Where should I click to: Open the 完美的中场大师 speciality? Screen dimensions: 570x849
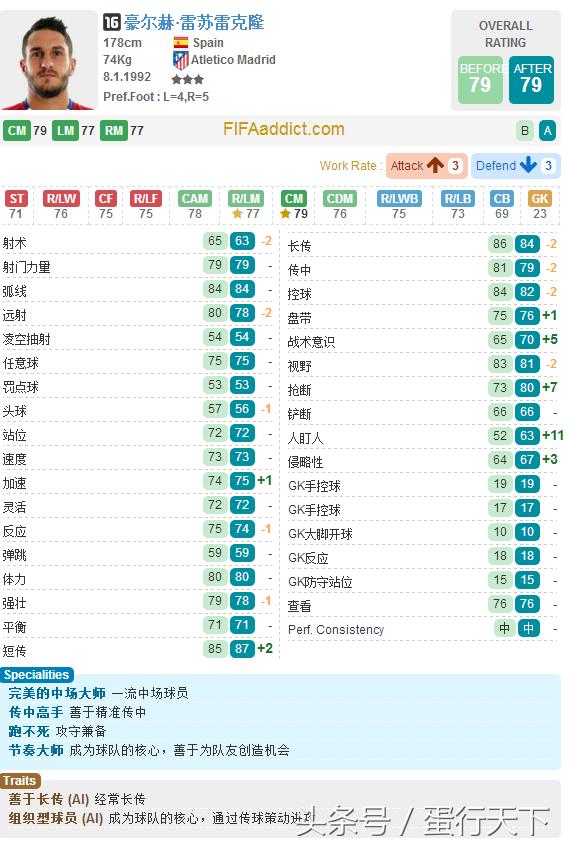pyautogui.click(x=57, y=693)
